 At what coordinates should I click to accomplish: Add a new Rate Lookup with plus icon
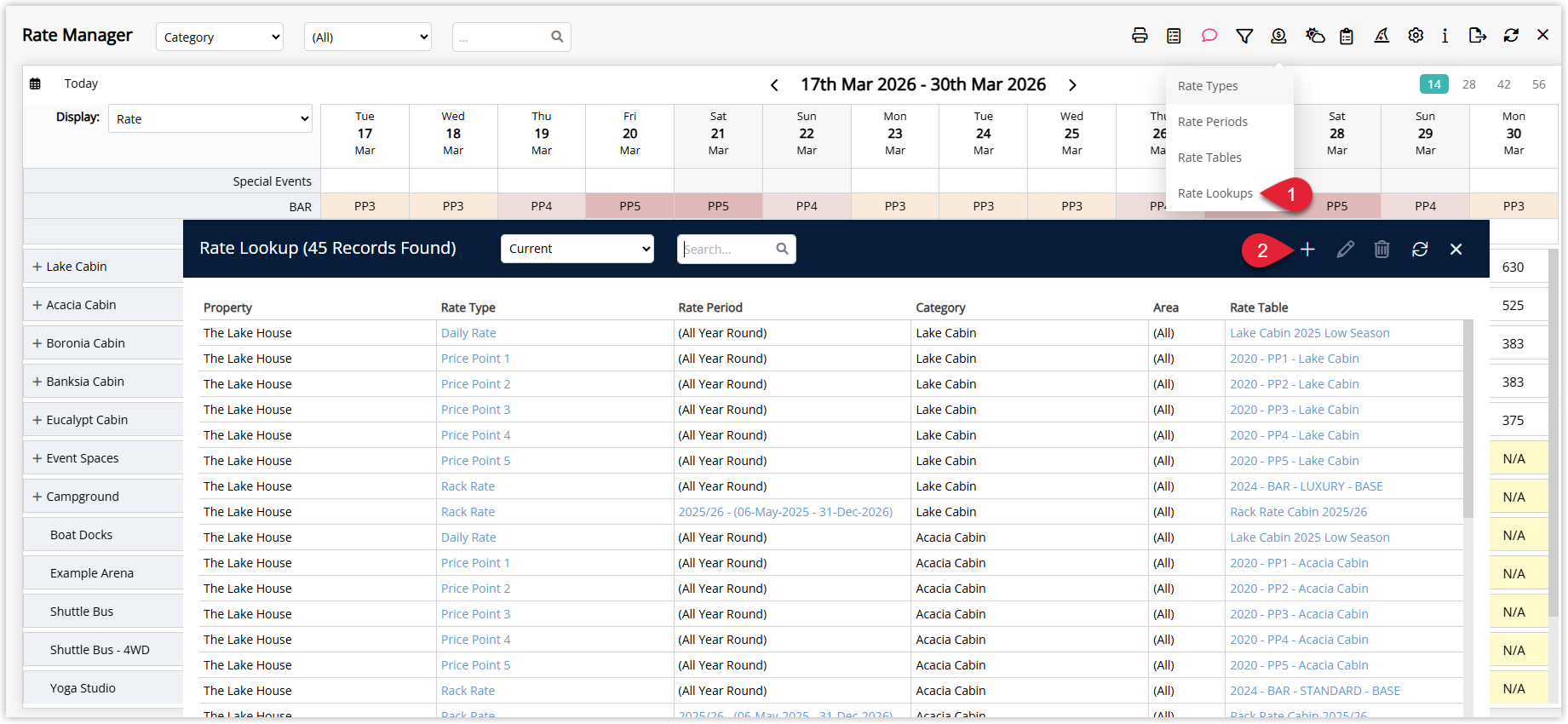point(1307,249)
